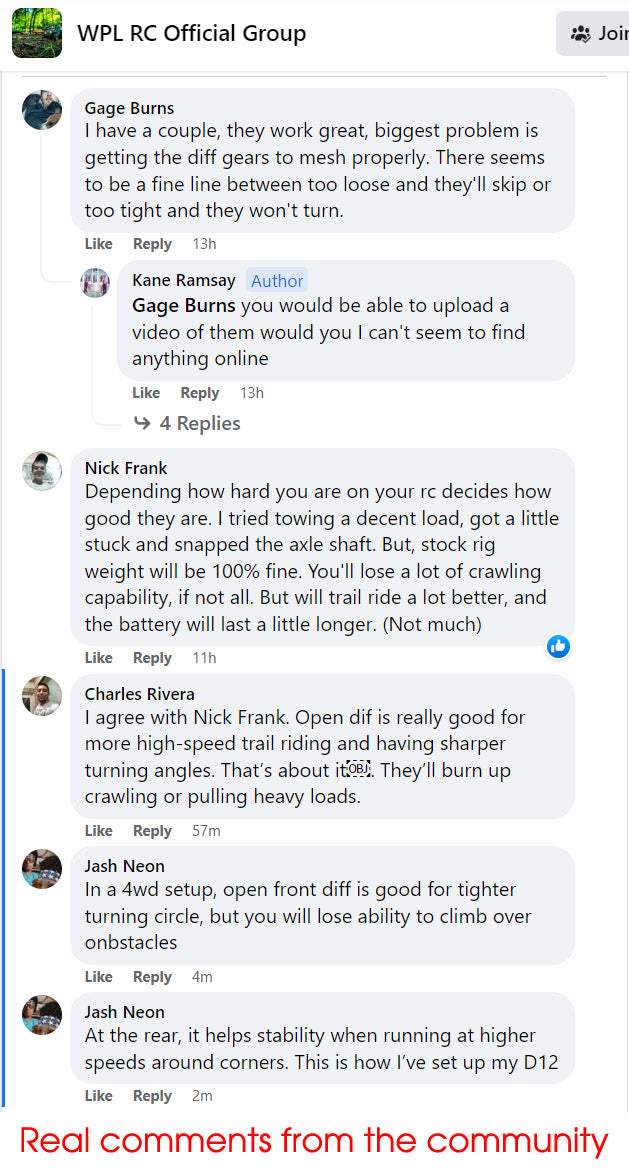Click the WPL RC Official Group avatar
The height and width of the screenshot is (1168, 629).
coord(37,33)
